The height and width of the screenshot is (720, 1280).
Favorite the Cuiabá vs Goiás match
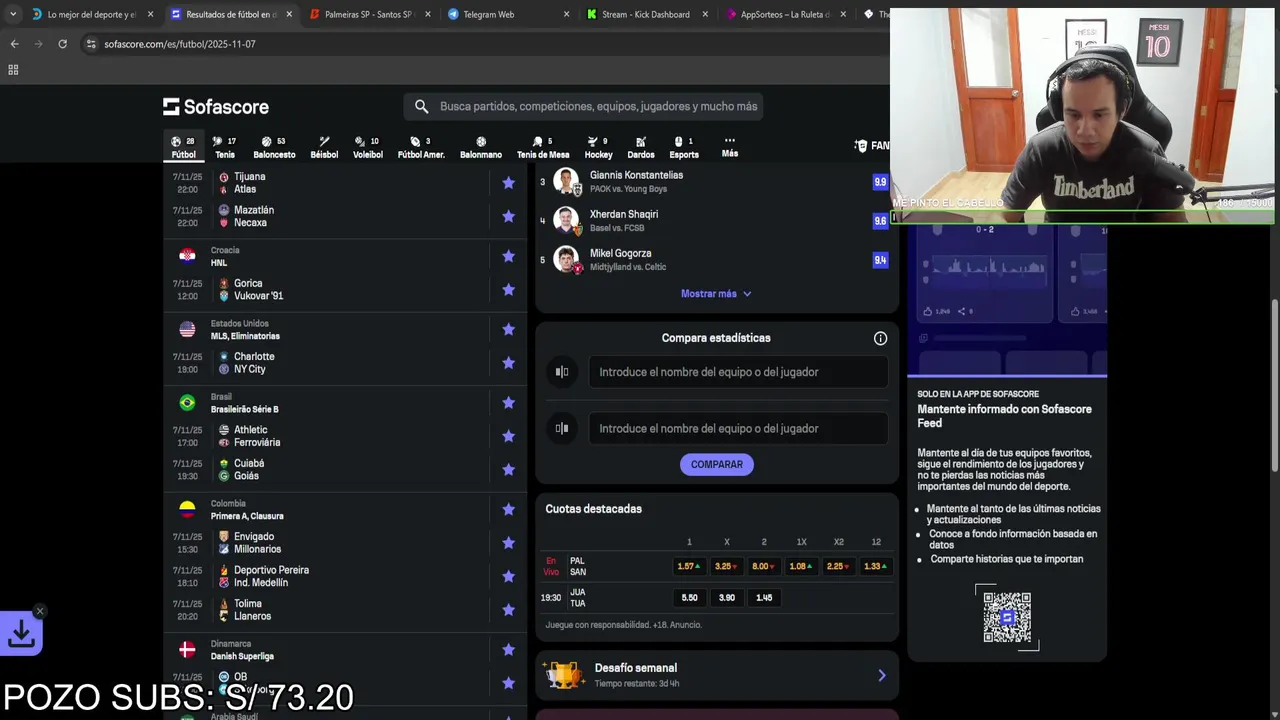[x=508, y=469]
